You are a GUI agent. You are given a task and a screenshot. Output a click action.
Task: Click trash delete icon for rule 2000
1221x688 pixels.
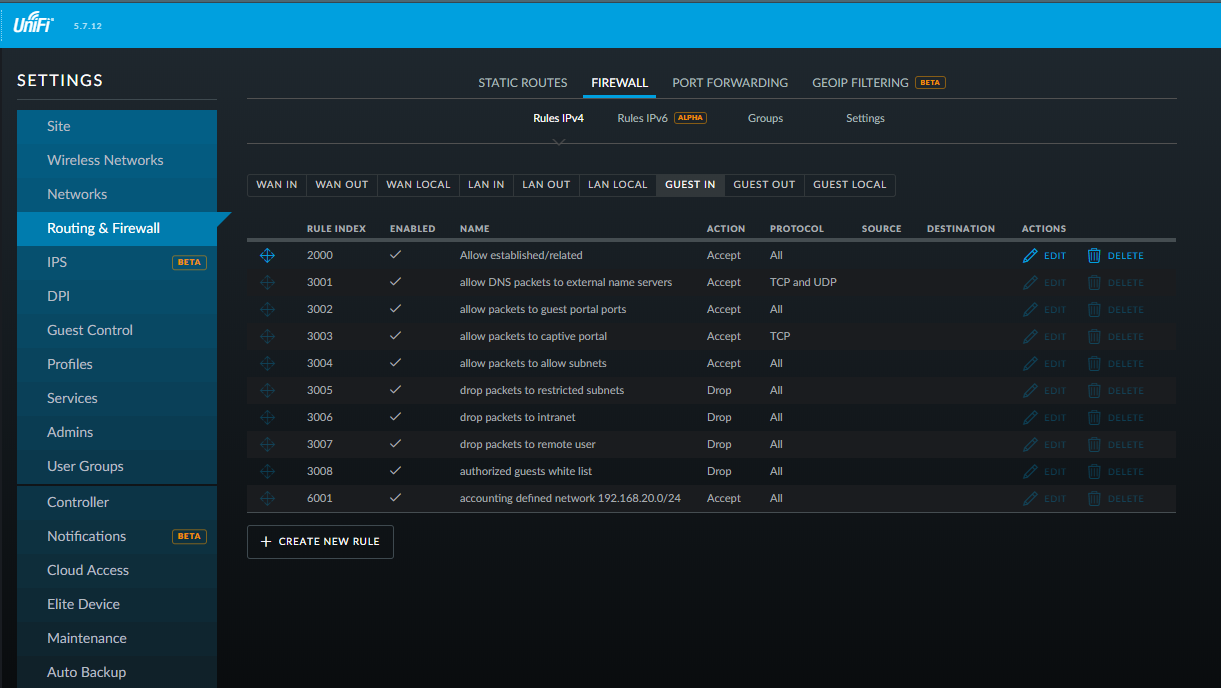[x=1094, y=256]
